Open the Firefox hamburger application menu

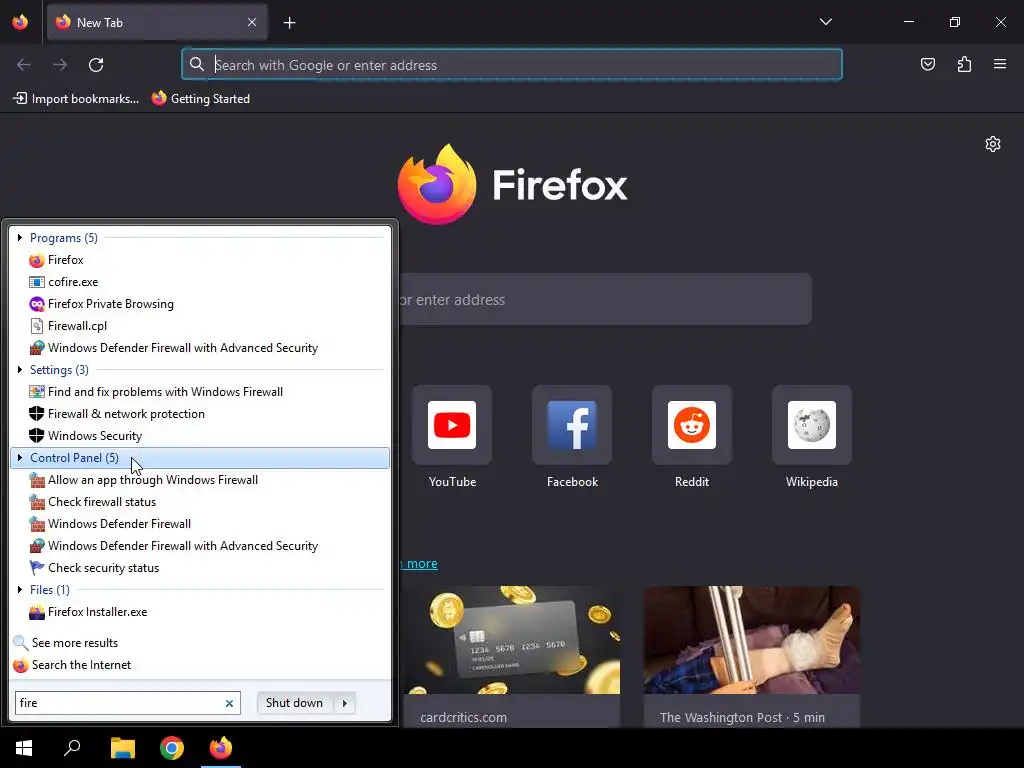tap(1000, 64)
